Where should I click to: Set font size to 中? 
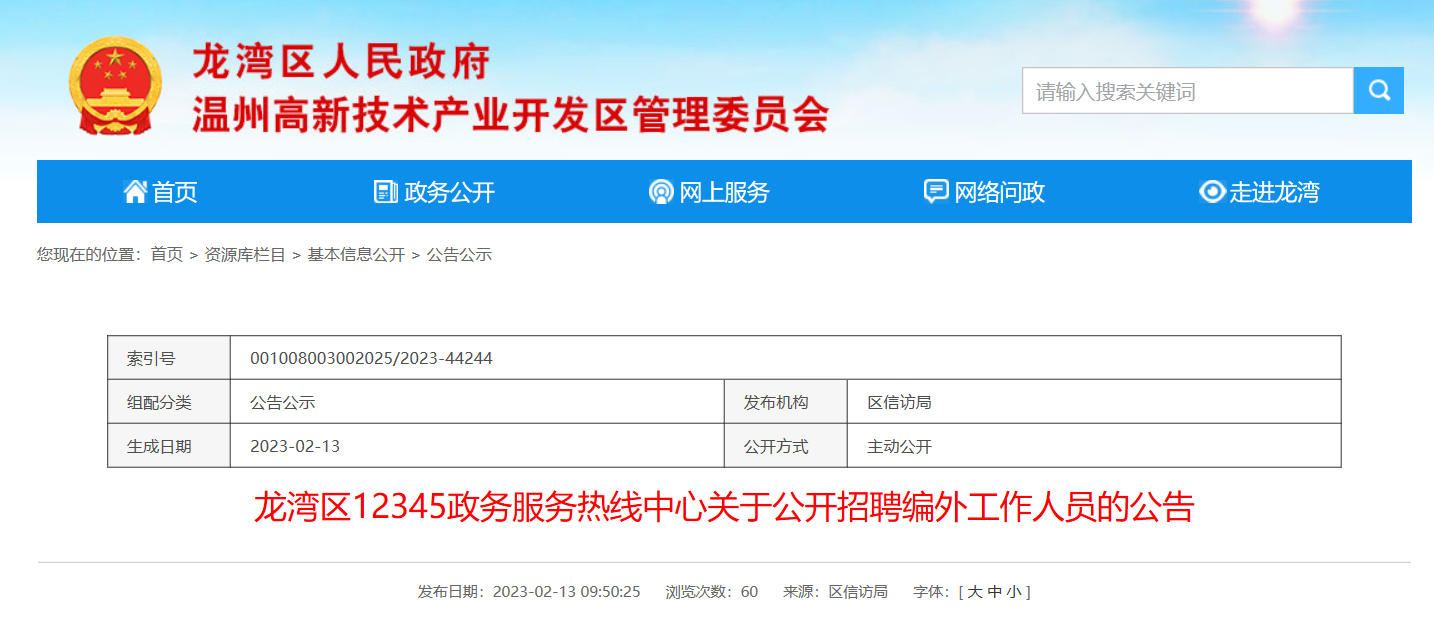pyautogui.click(x=994, y=592)
